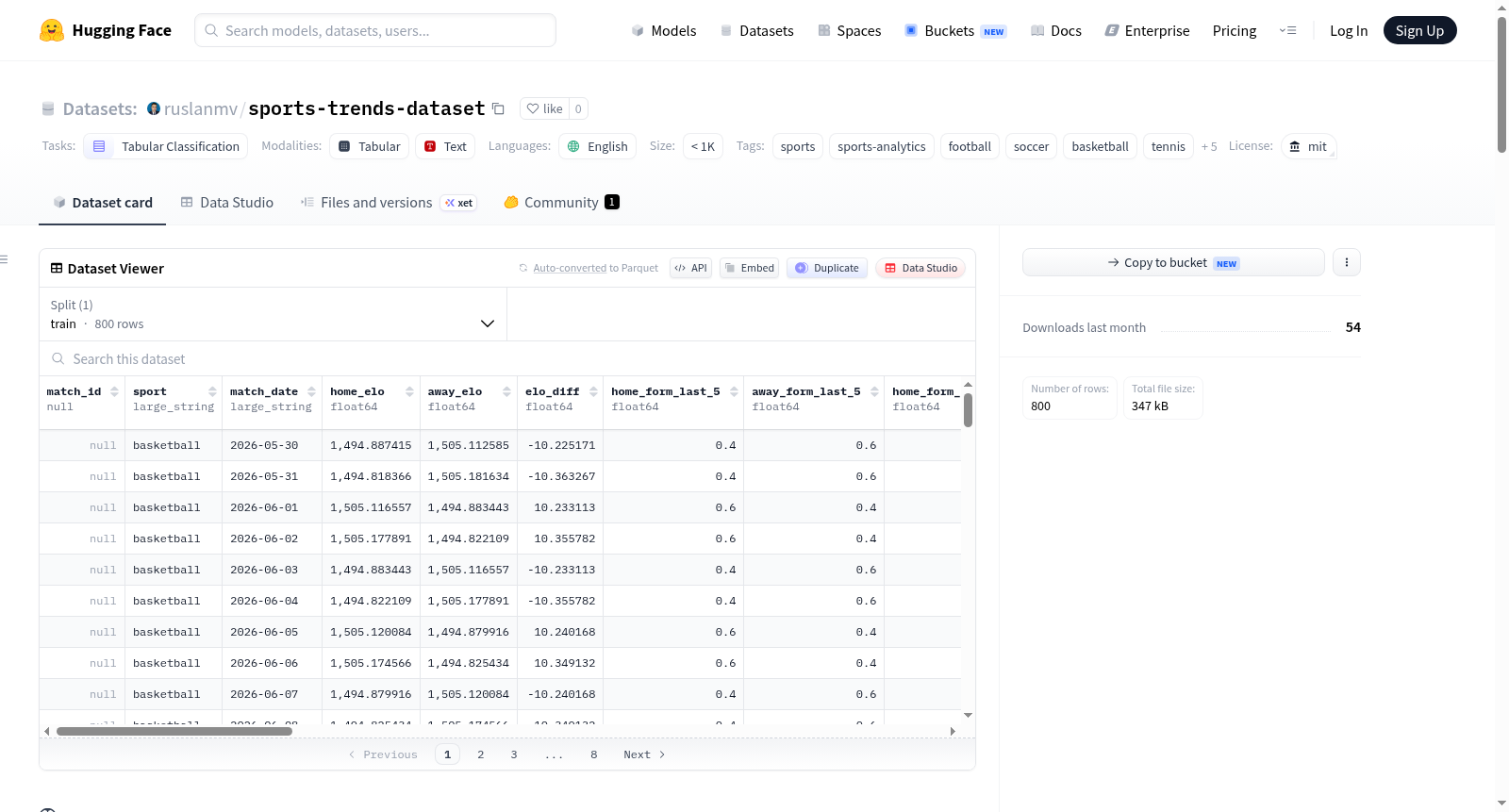
Task: Click the Tabular Classification task tag
Action: coord(166,146)
